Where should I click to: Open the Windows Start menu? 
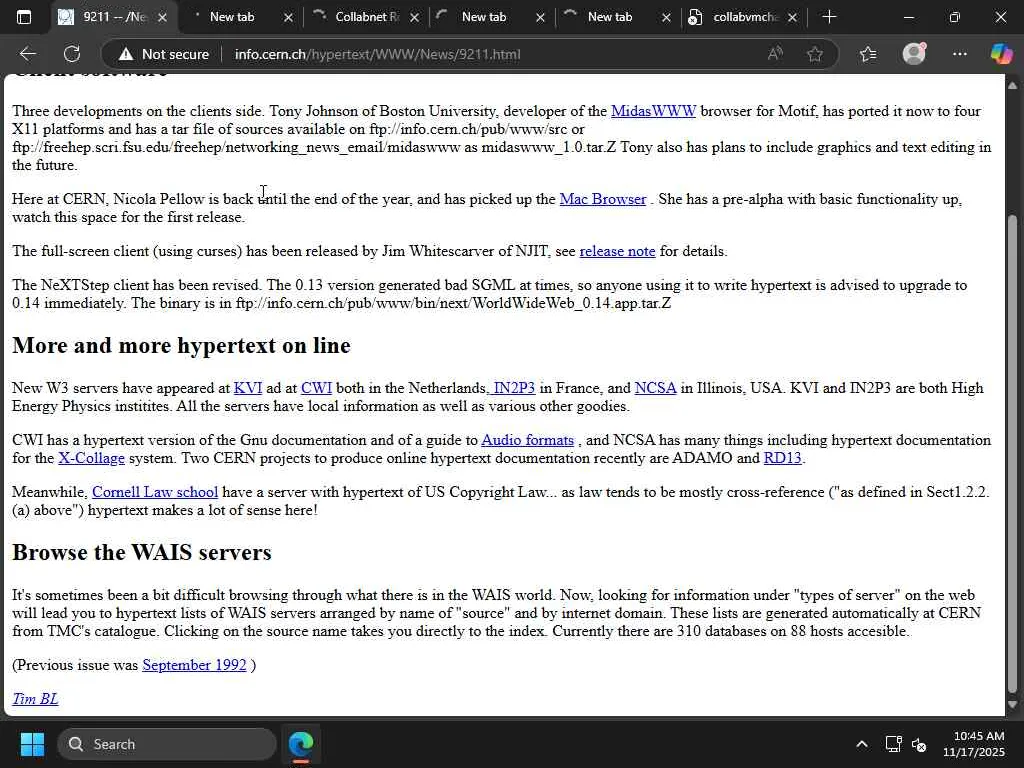coord(32,744)
